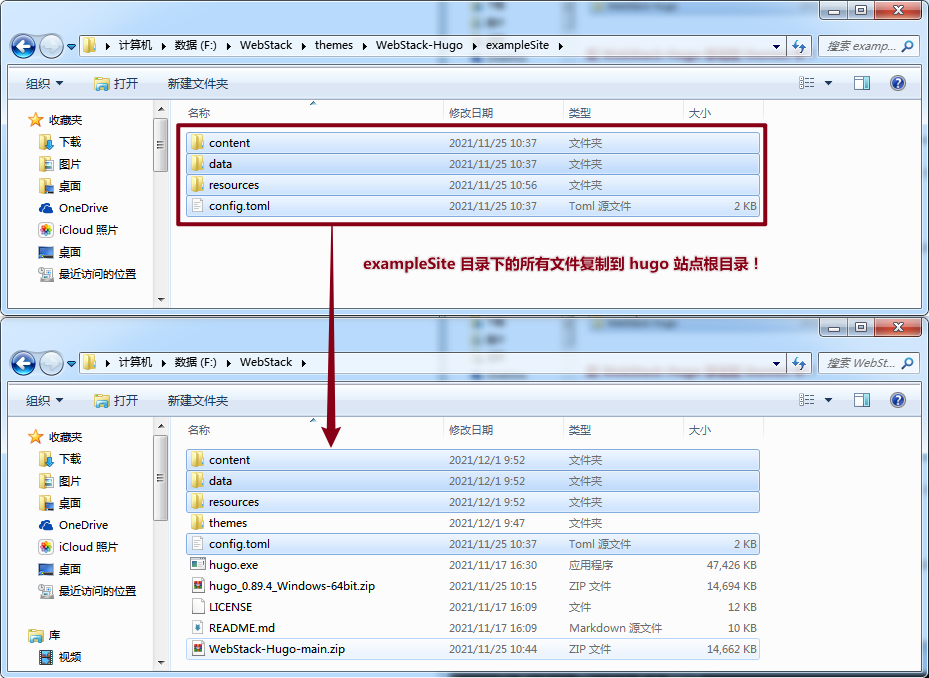Open 最近访问的位置 in exampleSite window sidebar

click(x=88, y=274)
